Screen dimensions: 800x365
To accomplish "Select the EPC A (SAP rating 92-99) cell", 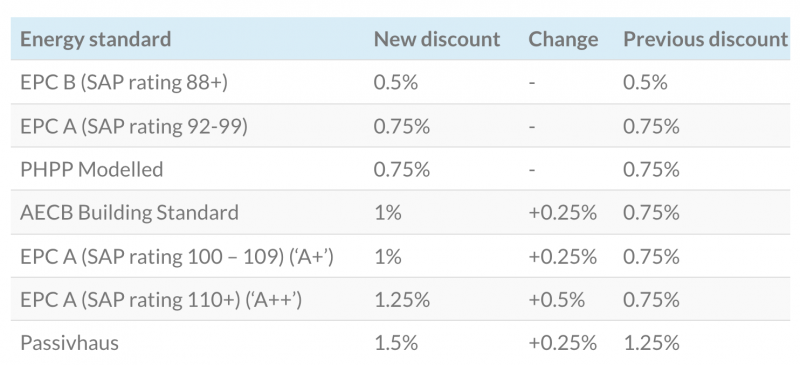I will [x=134, y=126].
